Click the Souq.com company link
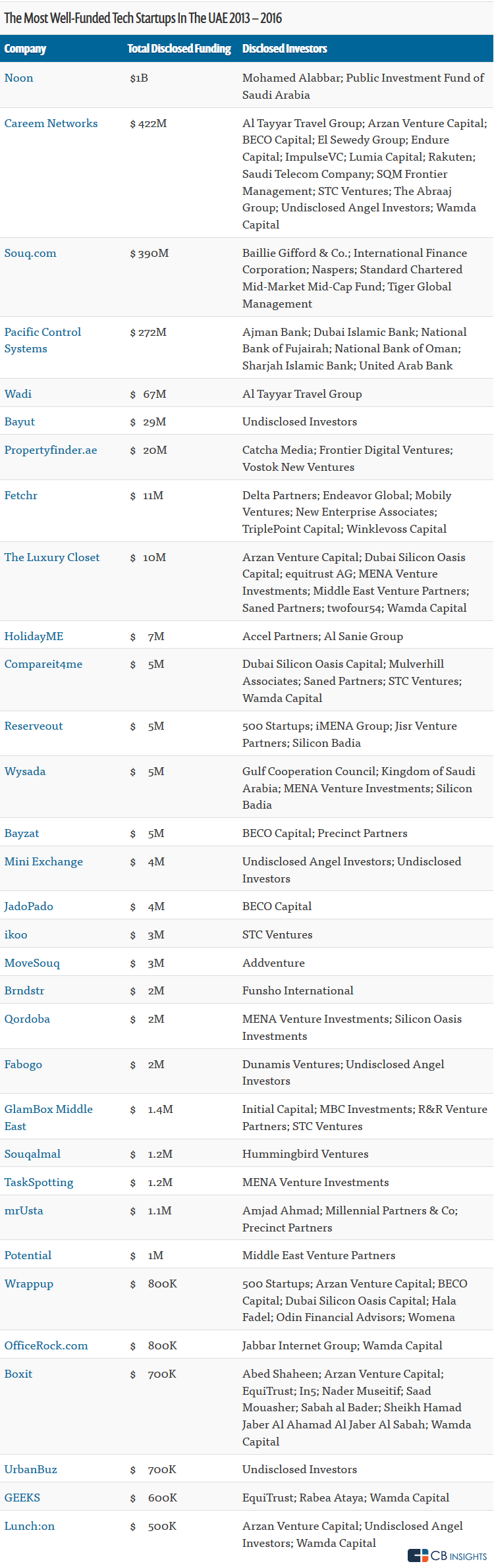Image resolution: width=494 pixels, height=1568 pixels. [x=30, y=253]
